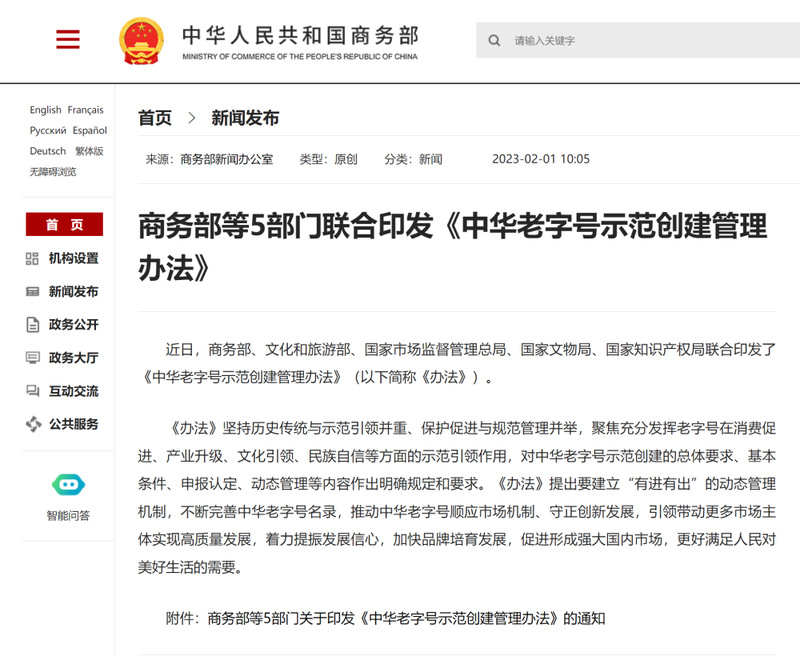Enable 无障碍浏览 accessibility browsing mode
The width and height of the screenshot is (800, 656).
53,172
